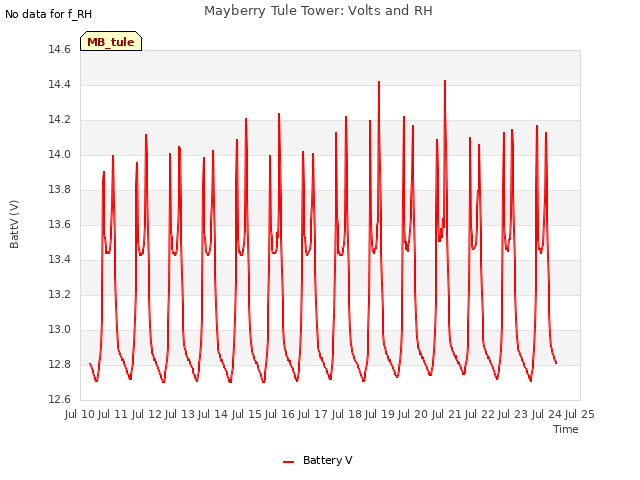Click the 13.8 y-axis tick label
The height and width of the screenshot is (480, 640).
tap(60, 190)
